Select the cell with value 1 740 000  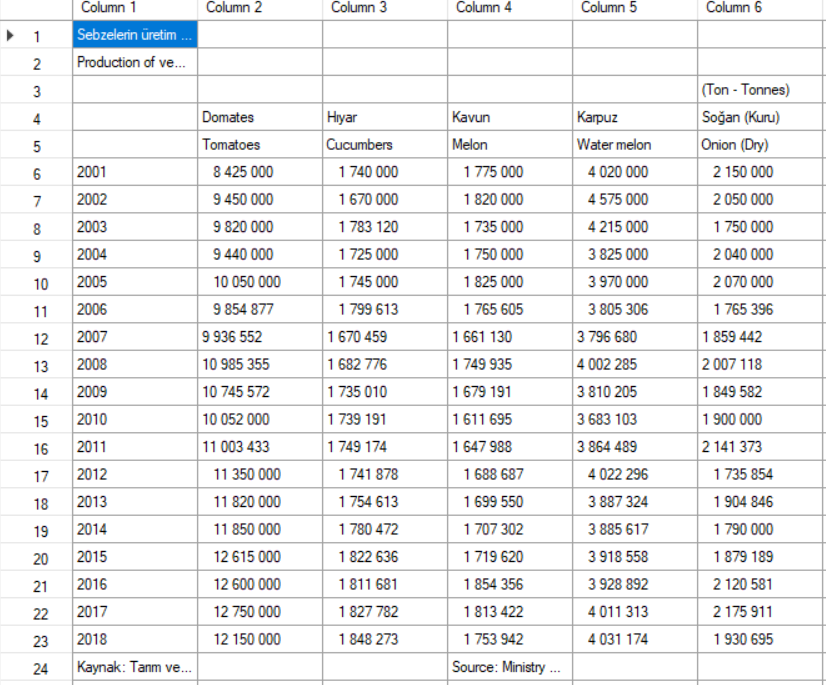click(x=385, y=172)
